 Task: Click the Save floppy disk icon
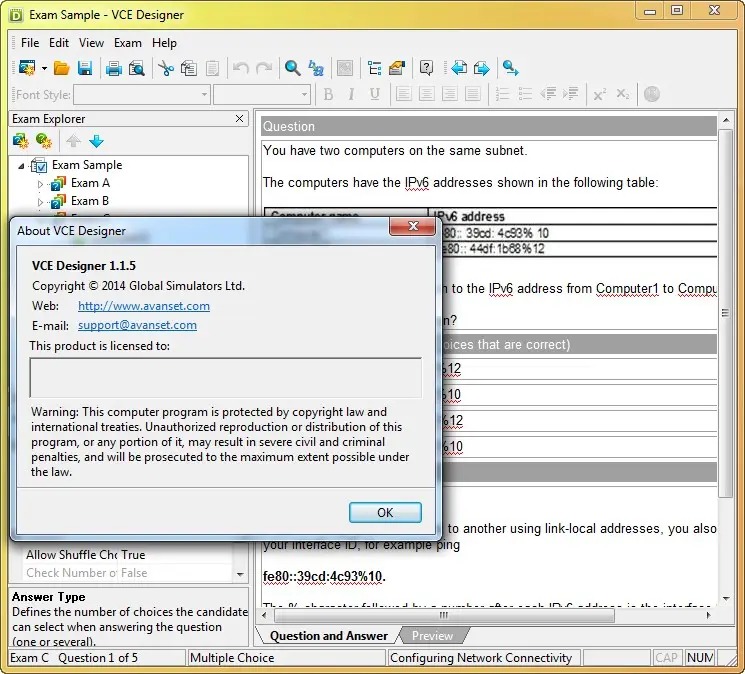point(85,68)
